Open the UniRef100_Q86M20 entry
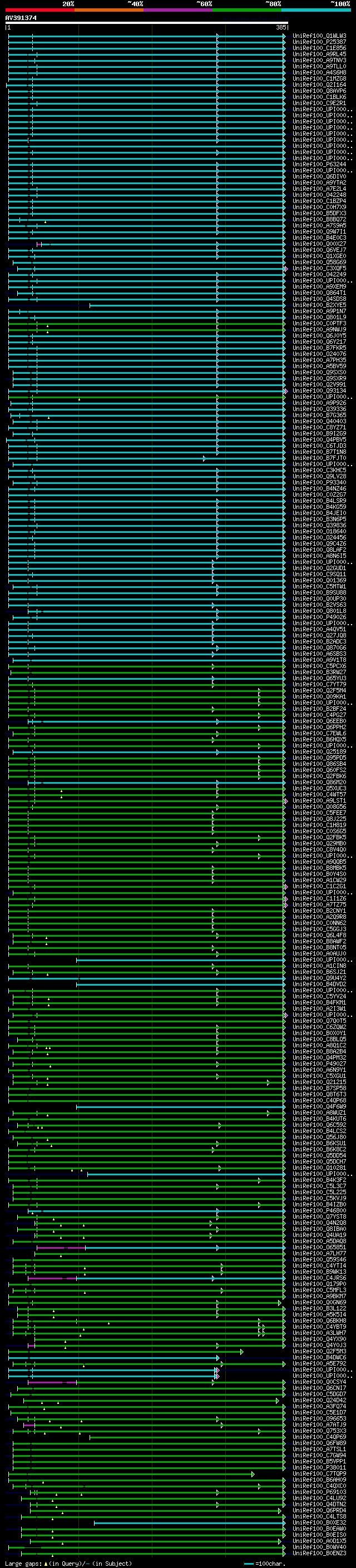This screenshot has width=356, height=1568. point(319,782)
